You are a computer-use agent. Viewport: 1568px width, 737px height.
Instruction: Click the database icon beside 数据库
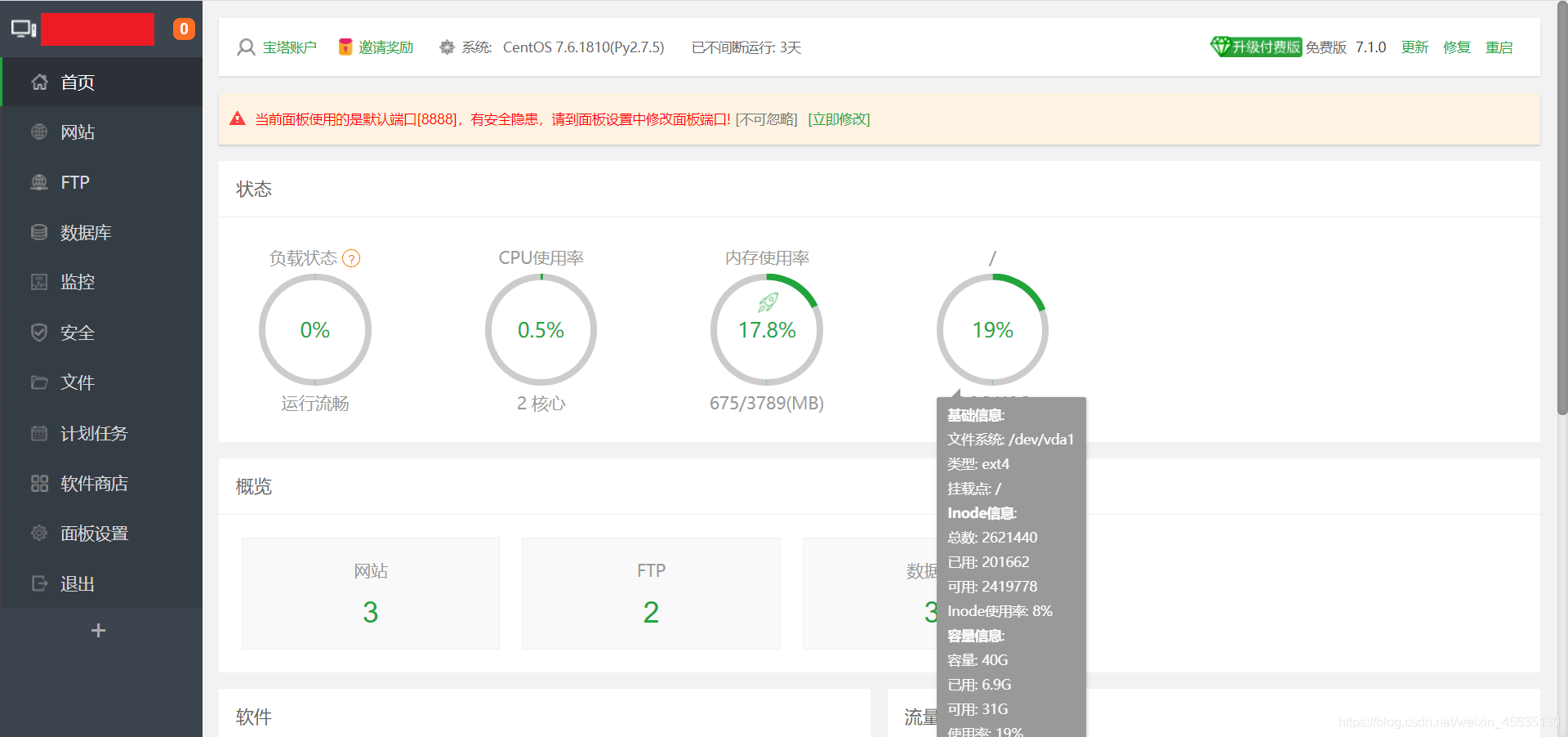39,232
